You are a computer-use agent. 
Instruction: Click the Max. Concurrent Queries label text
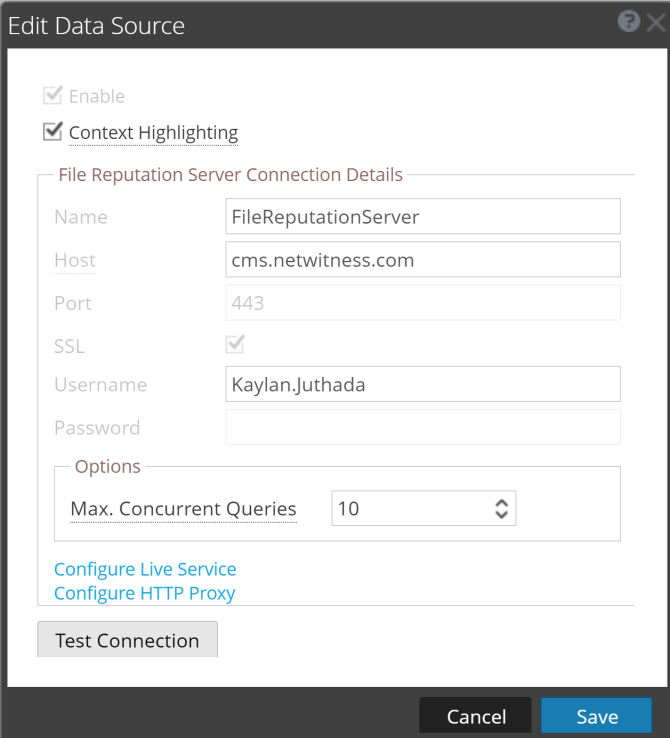(183, 509)
